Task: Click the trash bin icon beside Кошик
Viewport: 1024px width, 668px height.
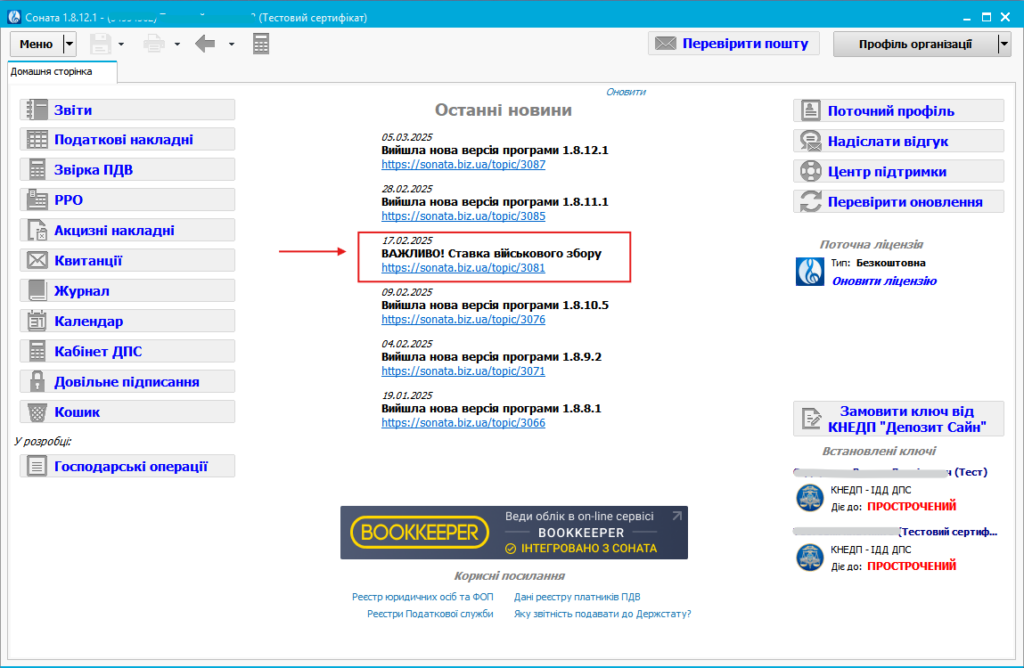Action: coord(37,412)
